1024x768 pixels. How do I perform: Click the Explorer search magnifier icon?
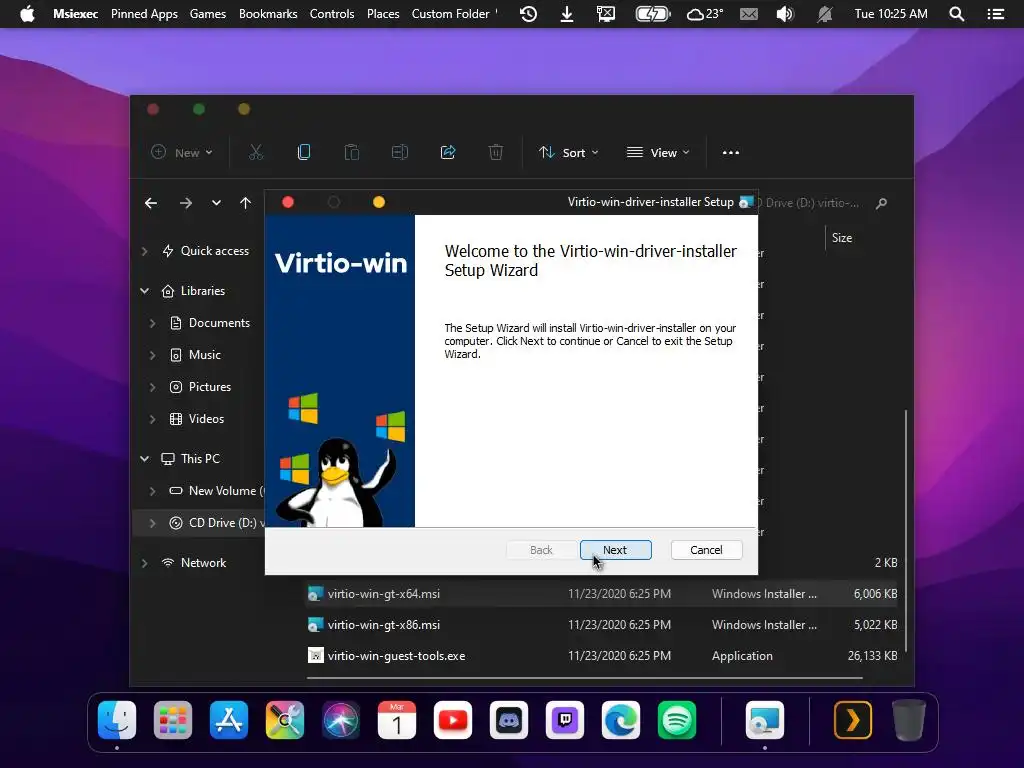881,203
